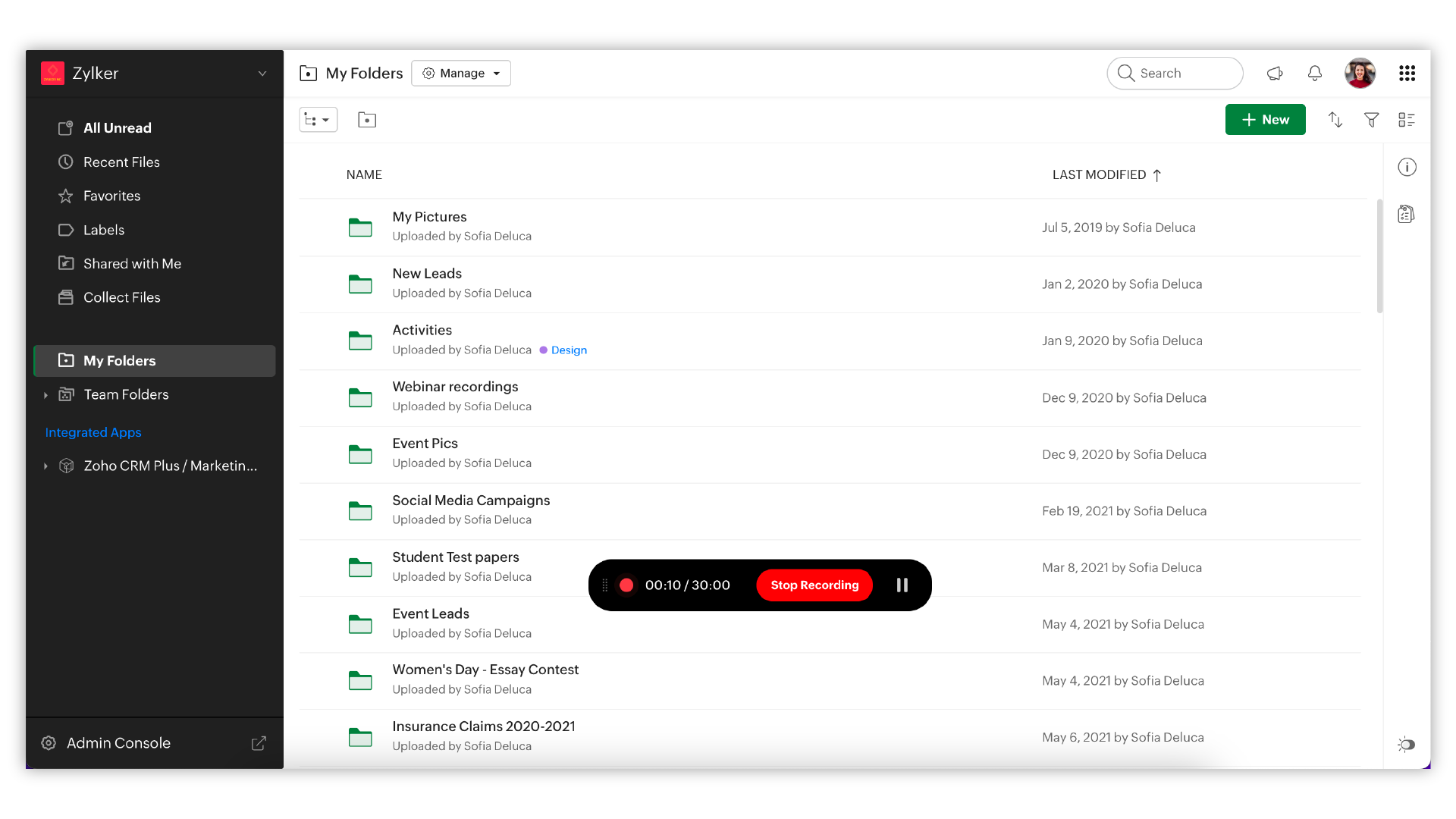Image resolution: width=1456 pixels, height=819 pixels.
Task: Click the sort arrows icon
Action: [x=1335, y=120]
